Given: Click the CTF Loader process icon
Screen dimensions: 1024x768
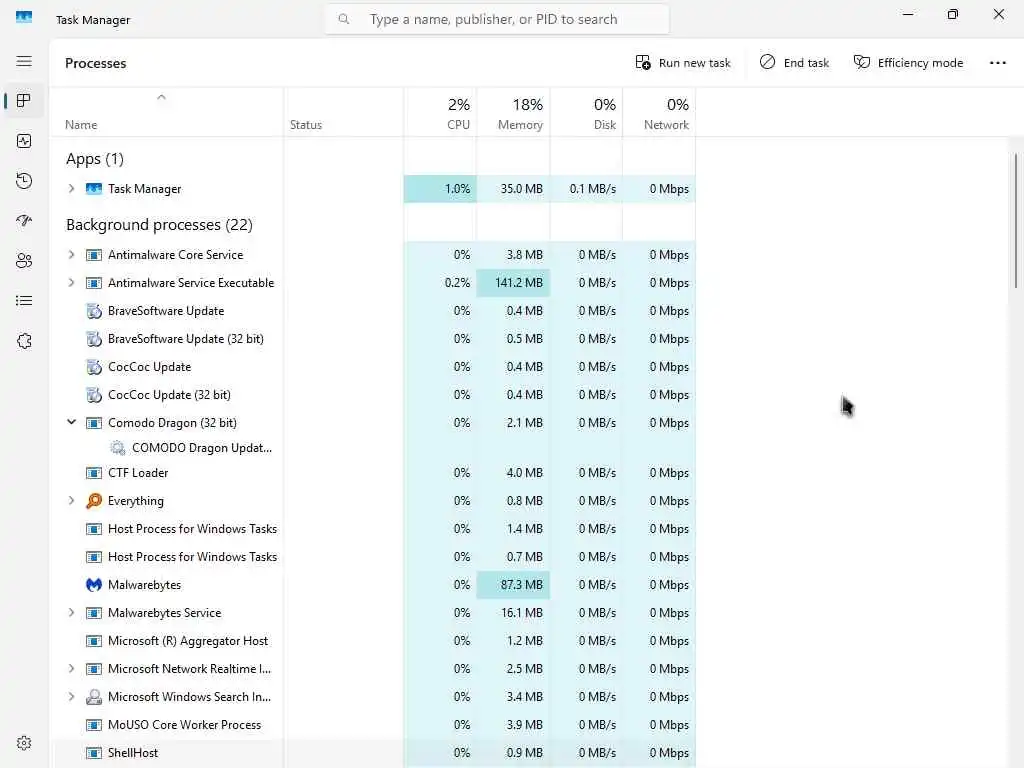Looking at the screenshot, I should tap(94, 473).
